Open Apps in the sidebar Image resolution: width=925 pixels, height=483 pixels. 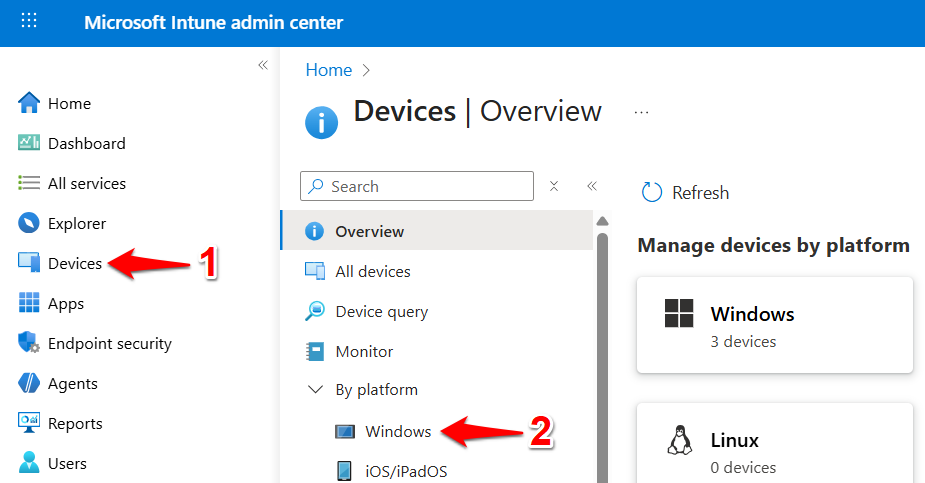pos(66,304)
